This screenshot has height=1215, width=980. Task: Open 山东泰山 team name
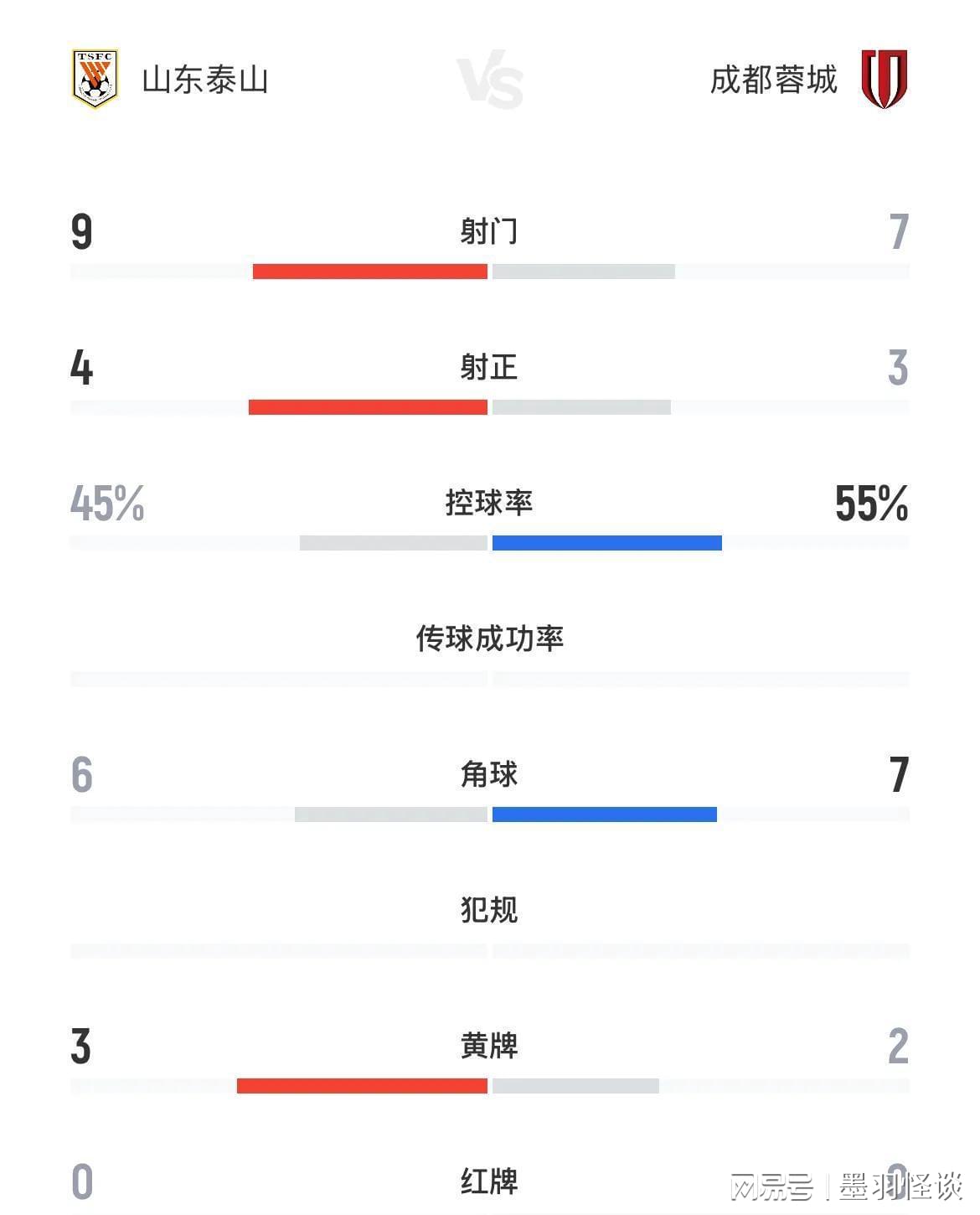coord(205,80)
